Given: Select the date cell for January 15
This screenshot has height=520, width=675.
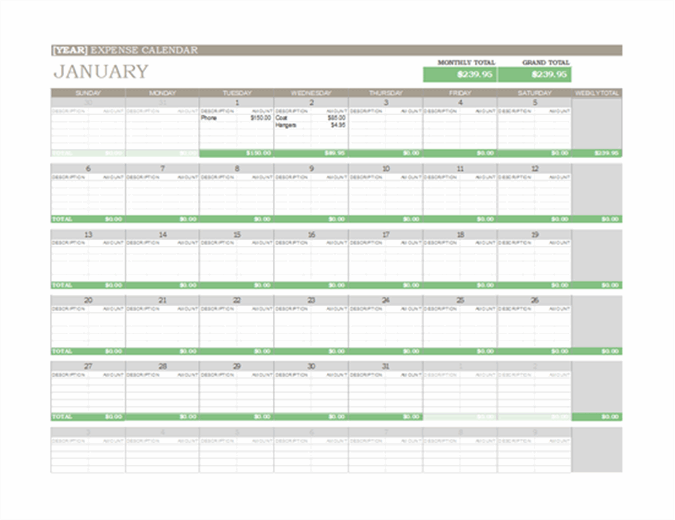Looking at the screenshot, I should (x=237, y=234).
